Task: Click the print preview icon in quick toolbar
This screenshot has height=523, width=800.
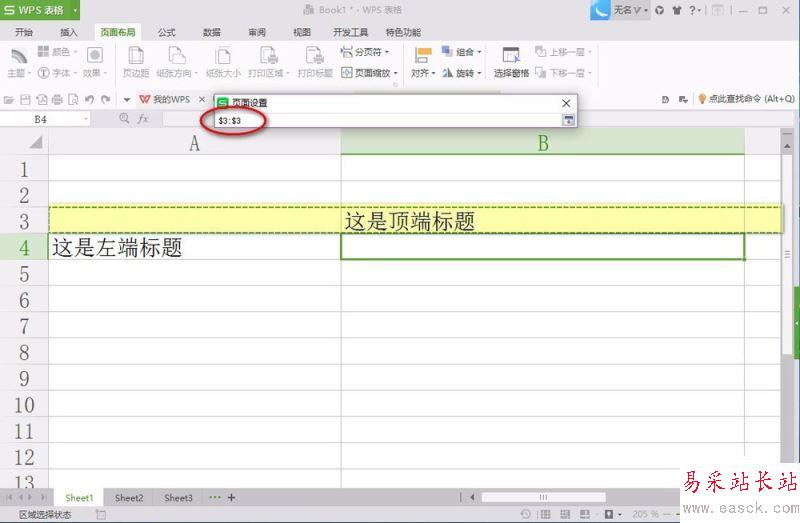Action: point(73,99)
